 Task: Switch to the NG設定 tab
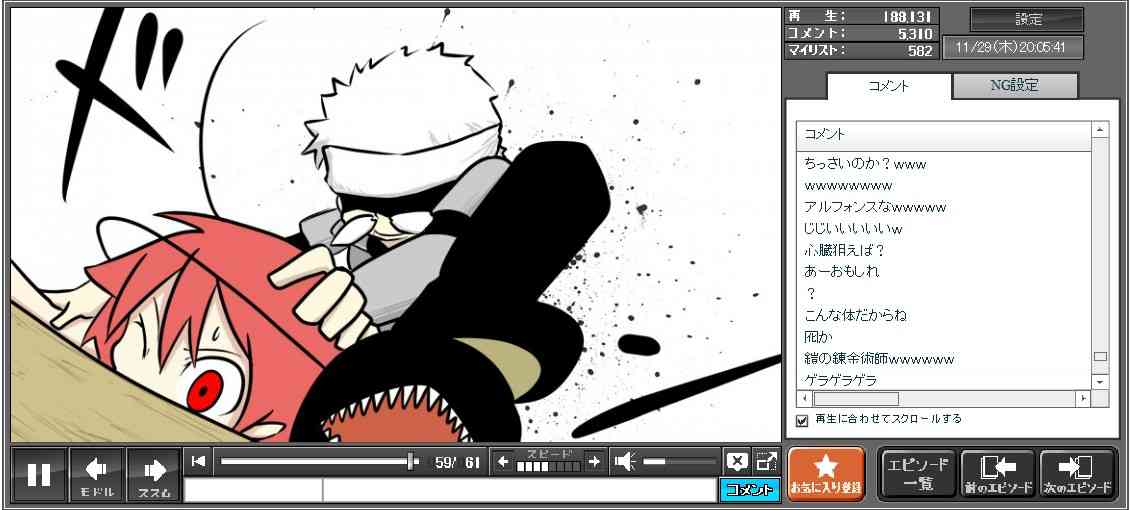(1014, 86)
